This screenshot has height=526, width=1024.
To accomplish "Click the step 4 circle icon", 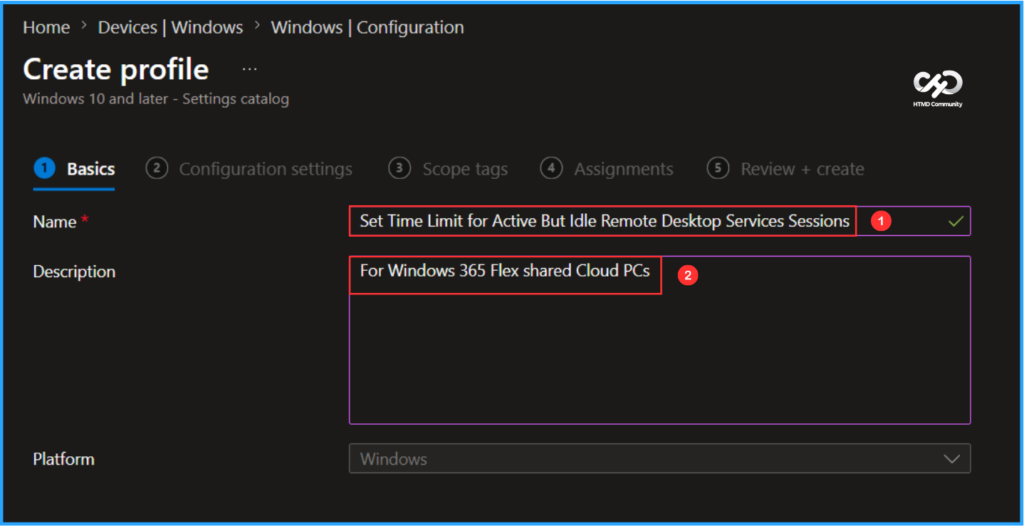I will pyautogui.click(x=551, y=169).
